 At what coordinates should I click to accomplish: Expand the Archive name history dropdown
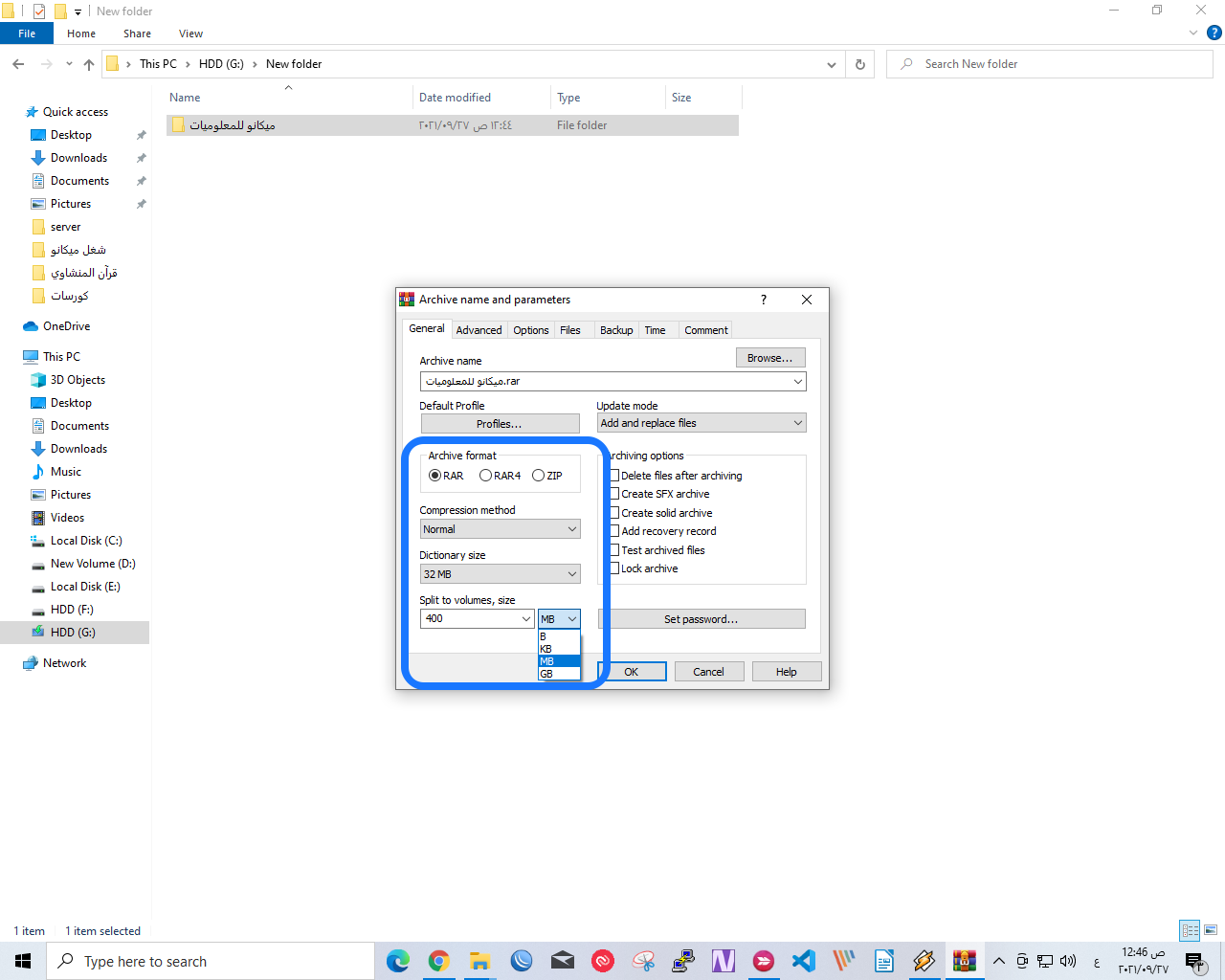coord(798,381)
